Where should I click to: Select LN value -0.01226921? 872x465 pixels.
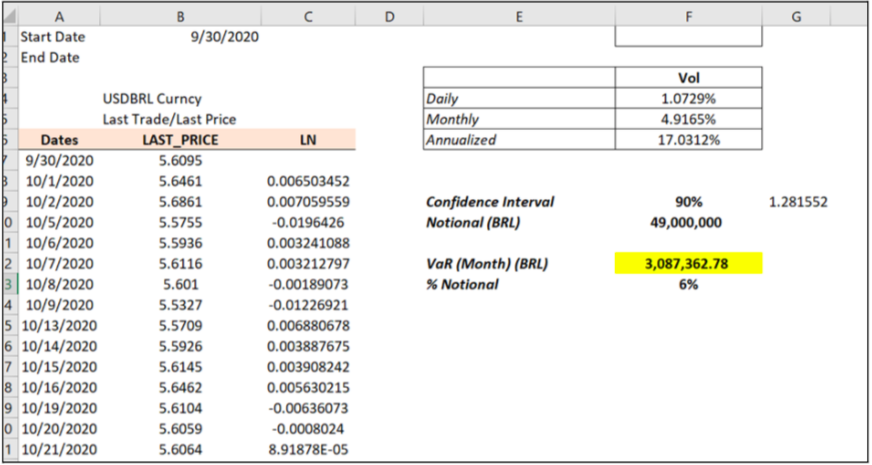point(308,305)
